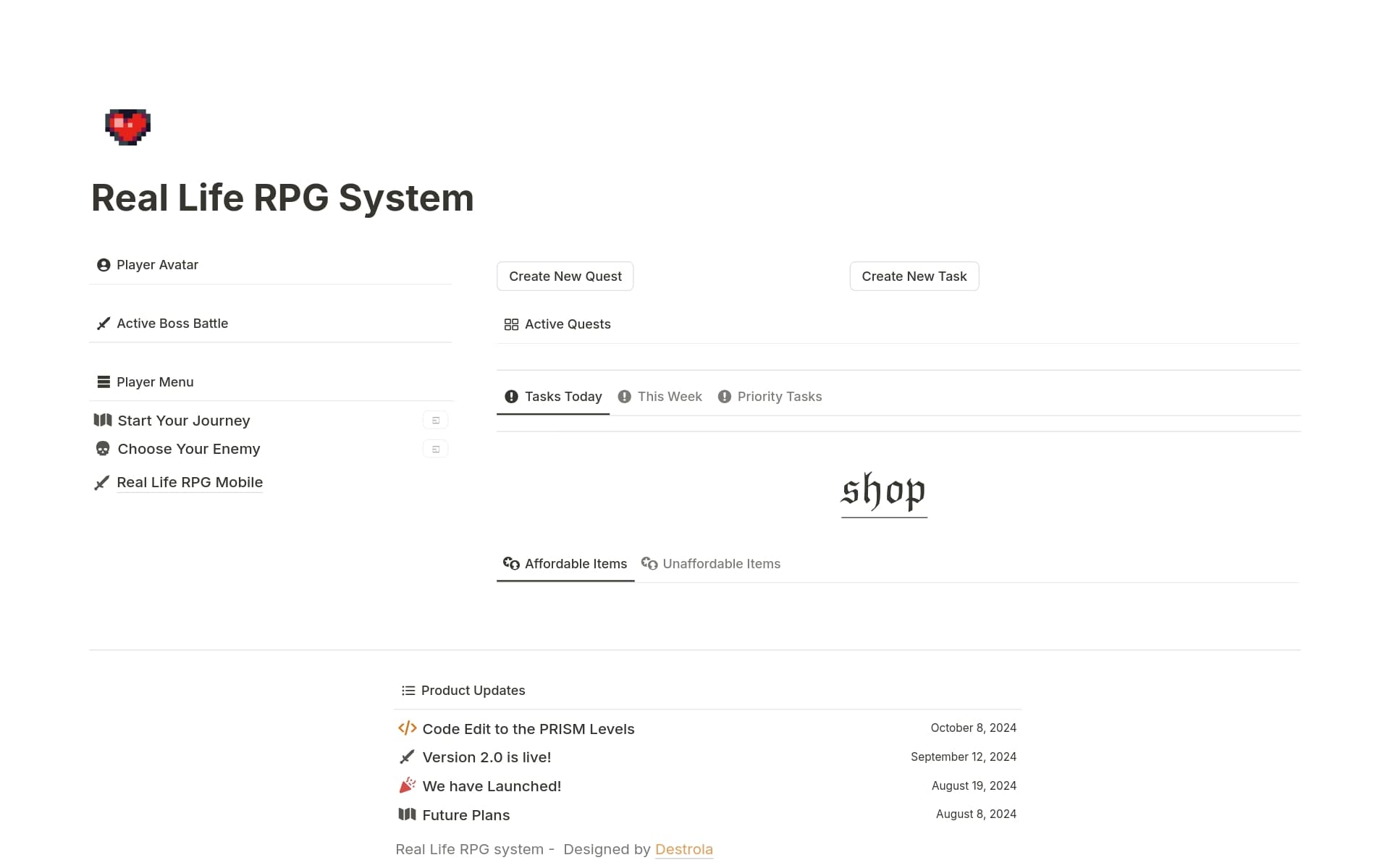1390x868 pixels.
Task: Click the coin icon on Affordable Items
Action: [511, 564]
